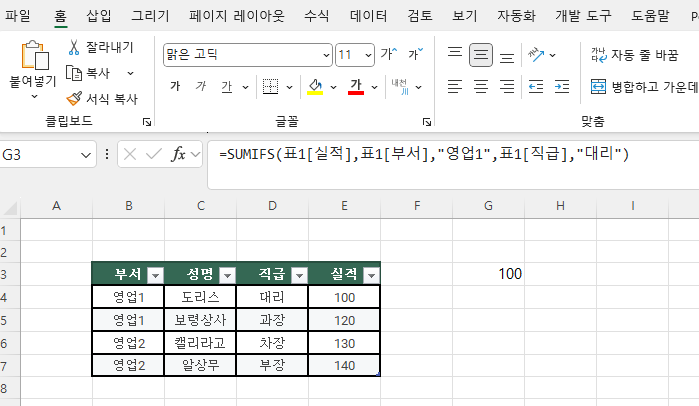Click inside the formula bar
699x406 pixels.
(x=453, y=164)
